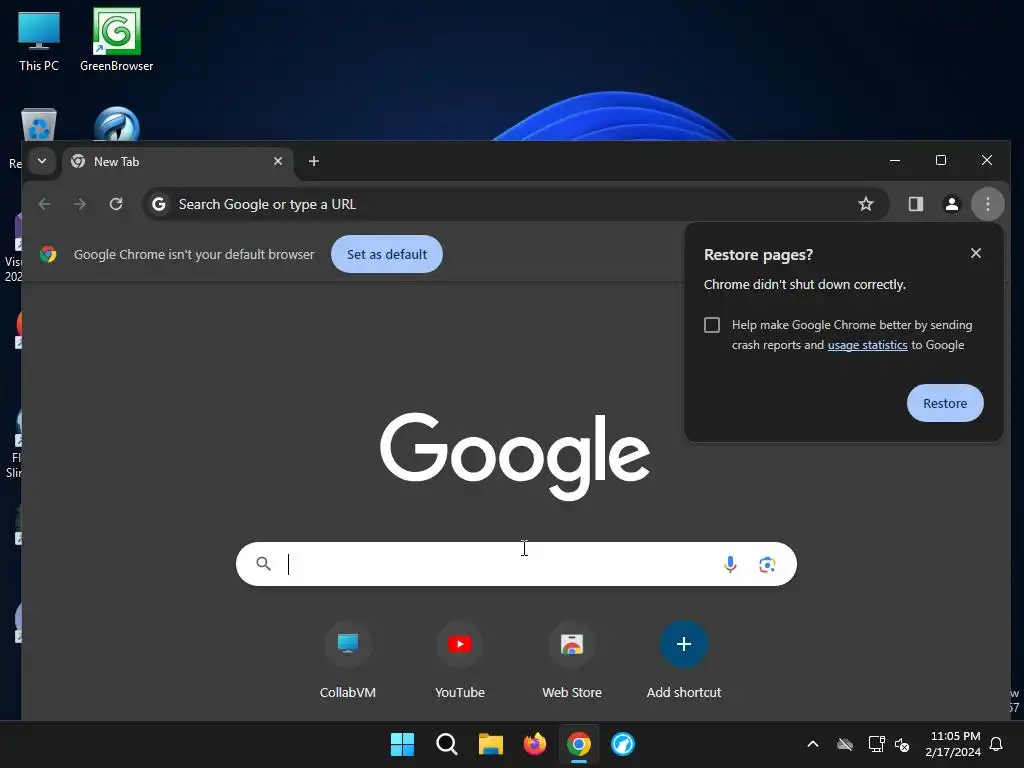Screen dimensions: 1024x768
Task: Search by image with Google Lens icon
Action: [x=767, y=564]
